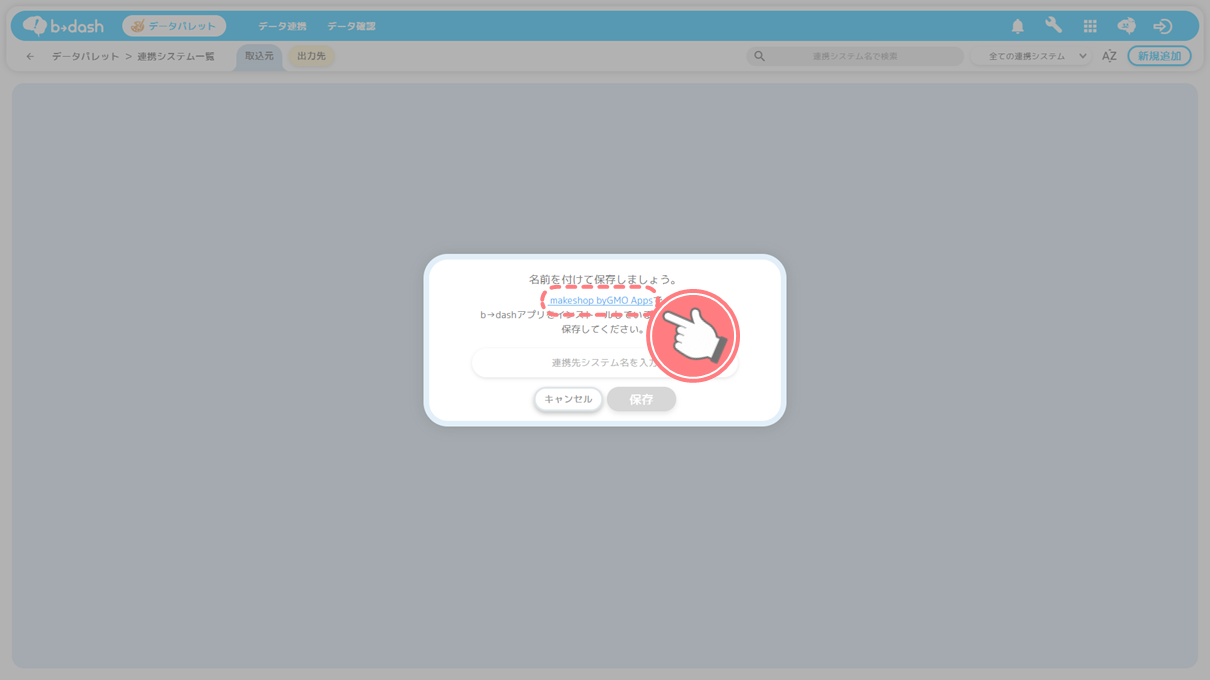Open the データ確認 menu

point(351,26)
